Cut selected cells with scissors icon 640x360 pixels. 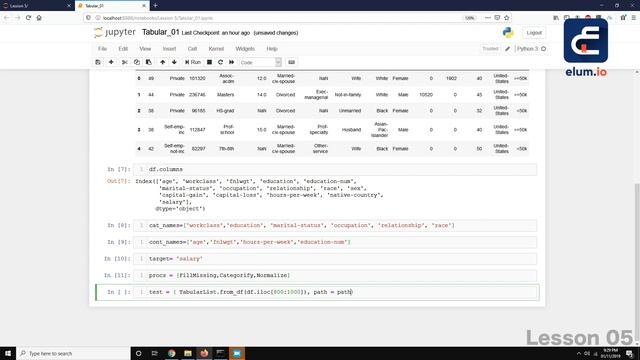click(124, 62)
